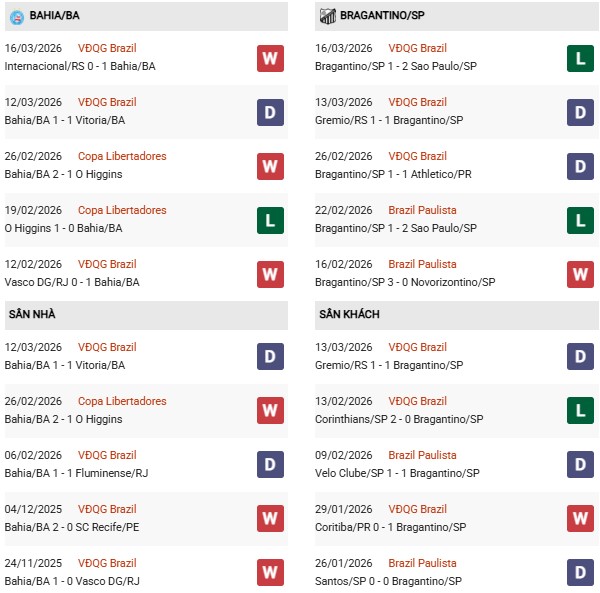
Task: Click the W badge for Bahia 2-0 SC Recife
Action: point(270,519)
